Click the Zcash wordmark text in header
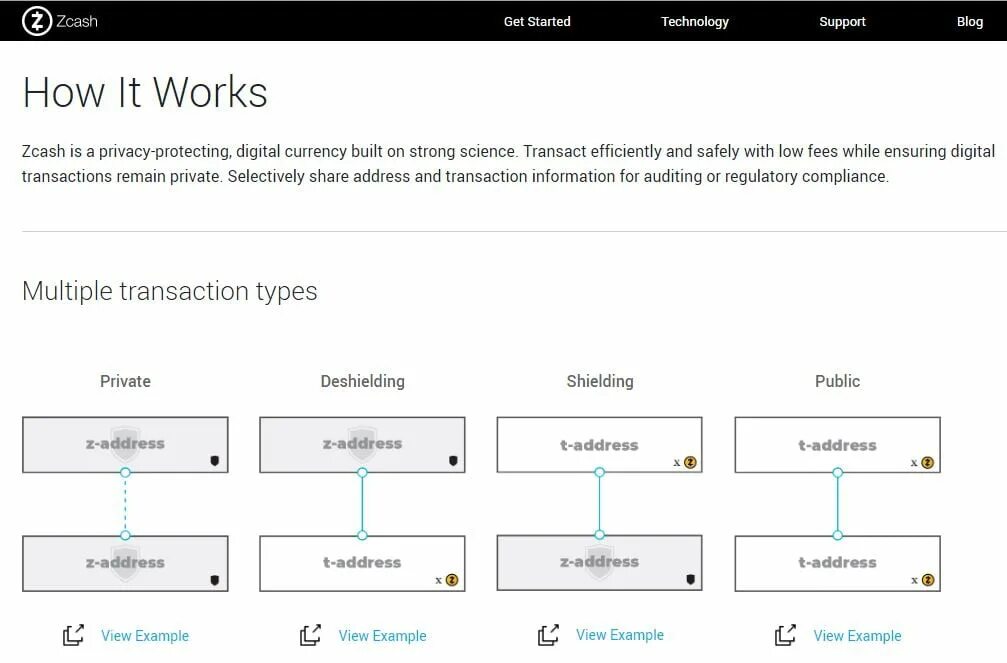Viewport: 1007px width, 663px height. coord(77,21)
